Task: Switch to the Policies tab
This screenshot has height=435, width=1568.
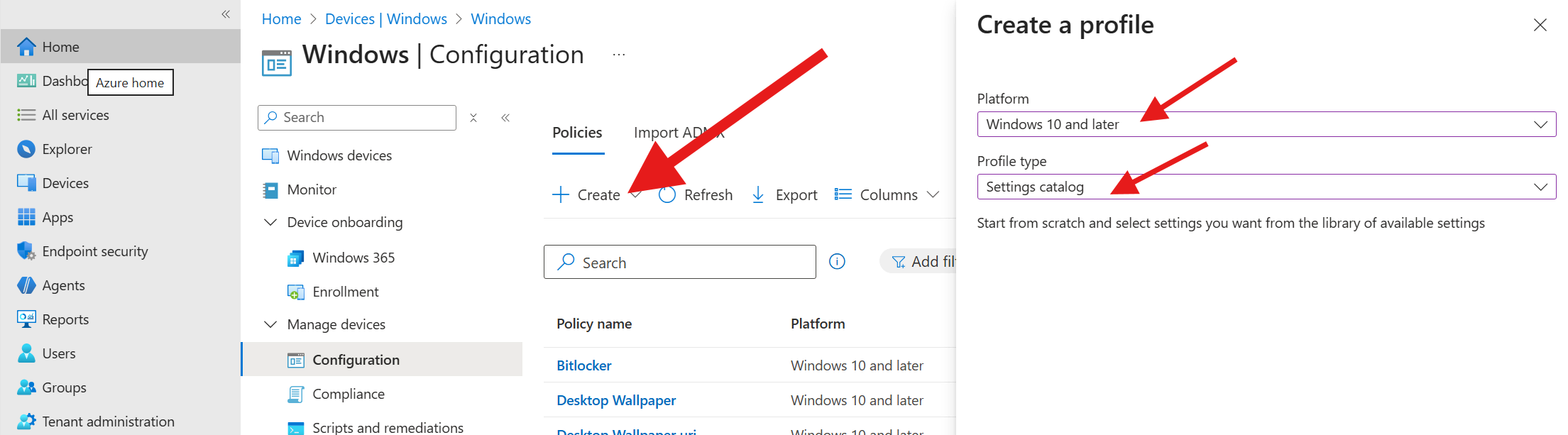Action: [577, 133]
